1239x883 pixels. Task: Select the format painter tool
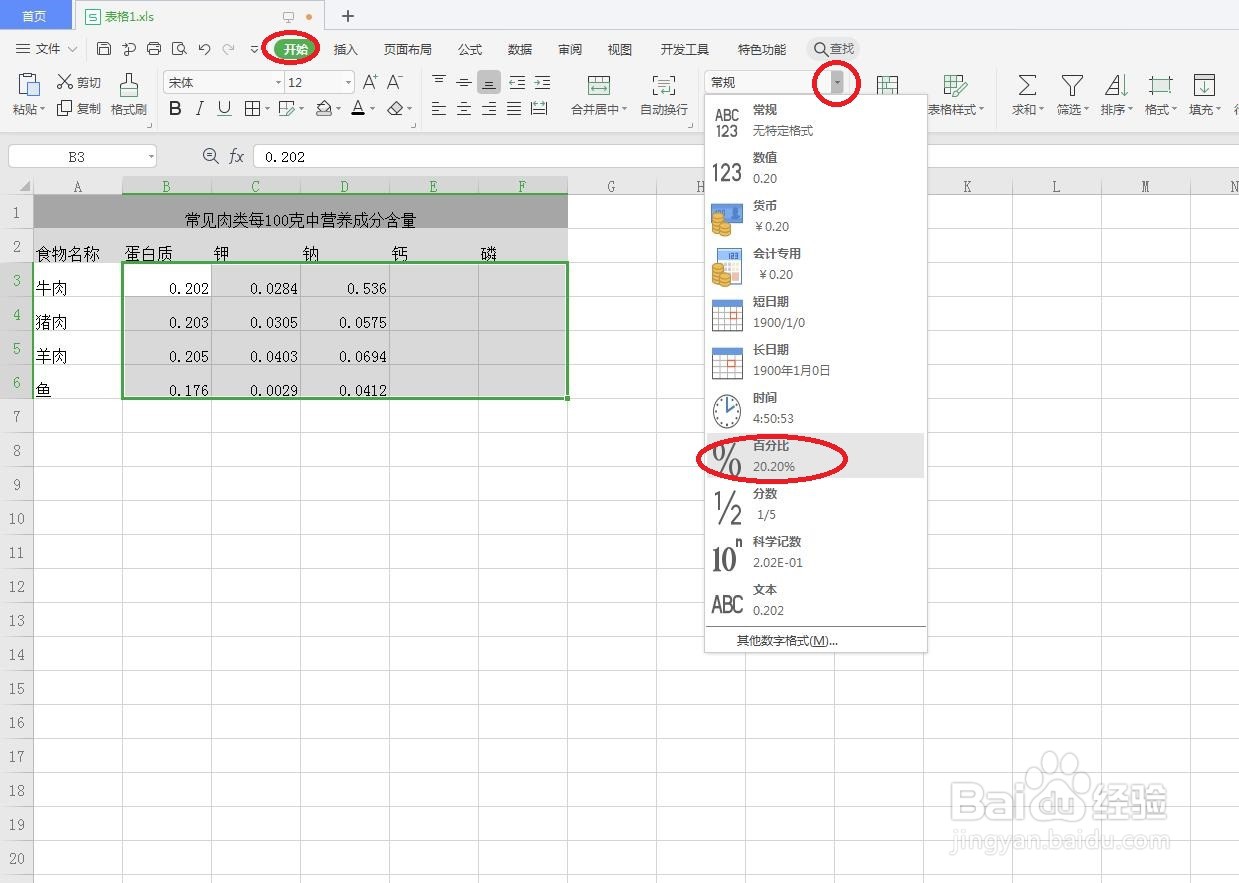point(128,95)
